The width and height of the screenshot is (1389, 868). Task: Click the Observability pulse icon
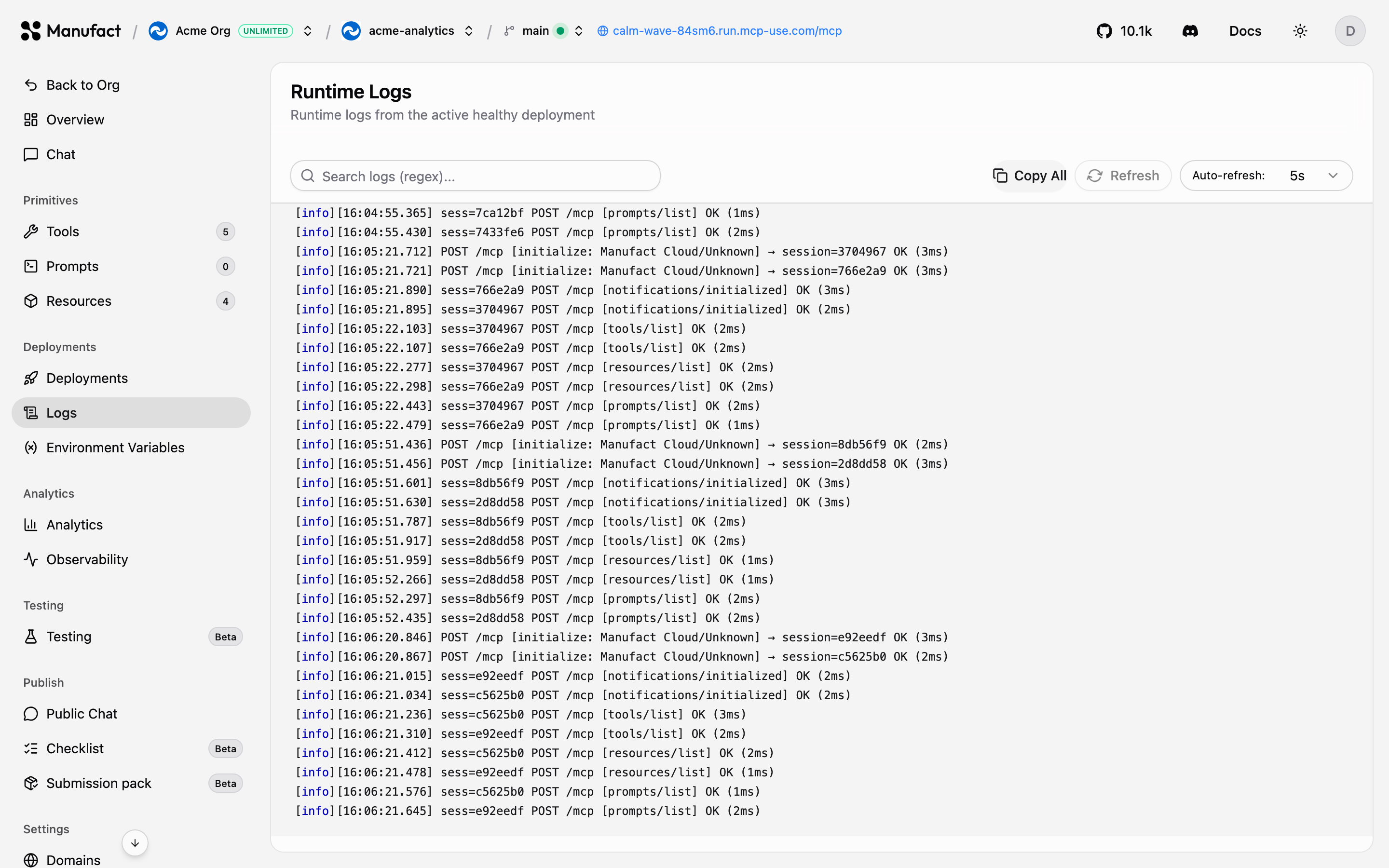point(31,560)
